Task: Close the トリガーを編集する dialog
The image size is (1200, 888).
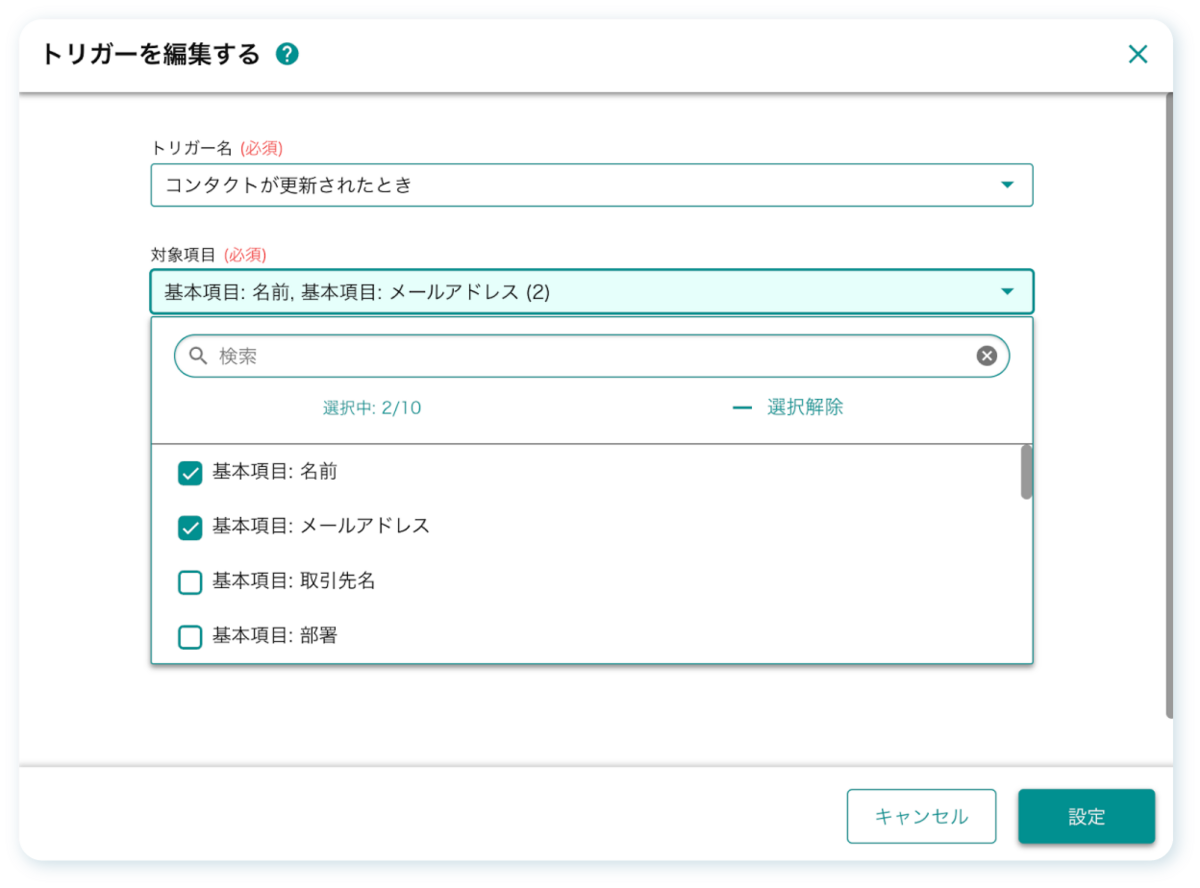Action: [x=1137, y=54]
